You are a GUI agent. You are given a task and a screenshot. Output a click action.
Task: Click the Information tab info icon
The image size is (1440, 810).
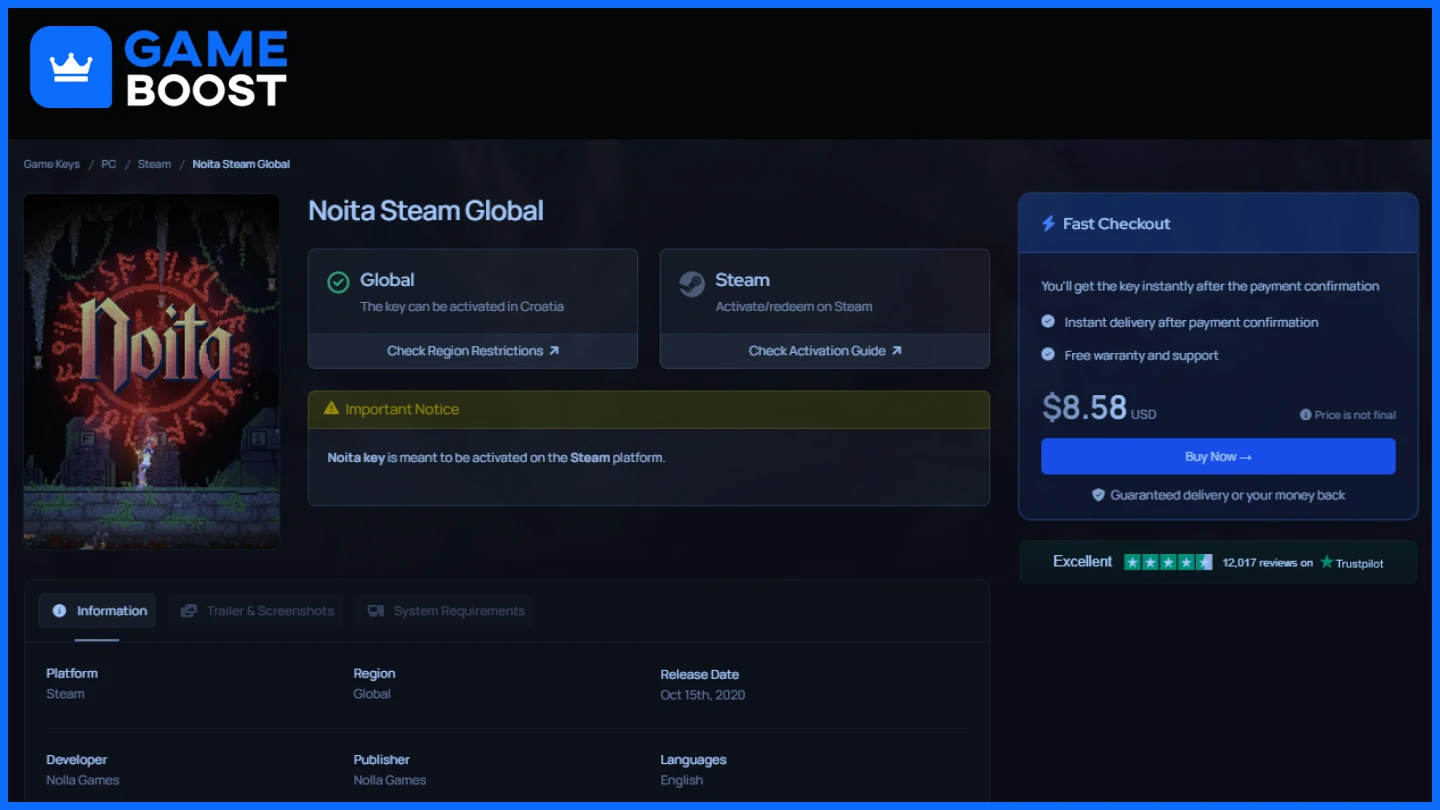click(59, 611)
